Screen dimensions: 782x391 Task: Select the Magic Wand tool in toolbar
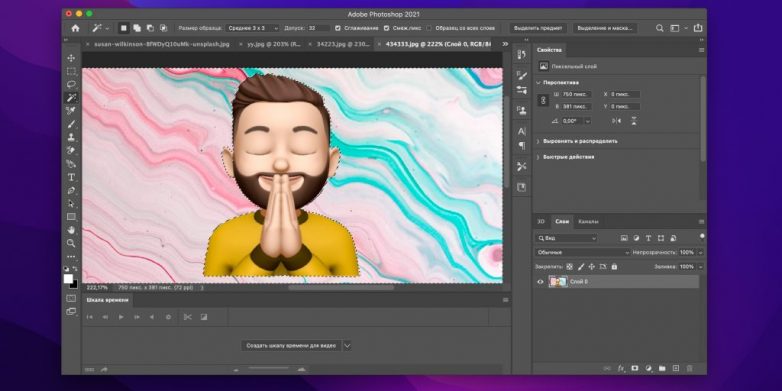(71, 97)
